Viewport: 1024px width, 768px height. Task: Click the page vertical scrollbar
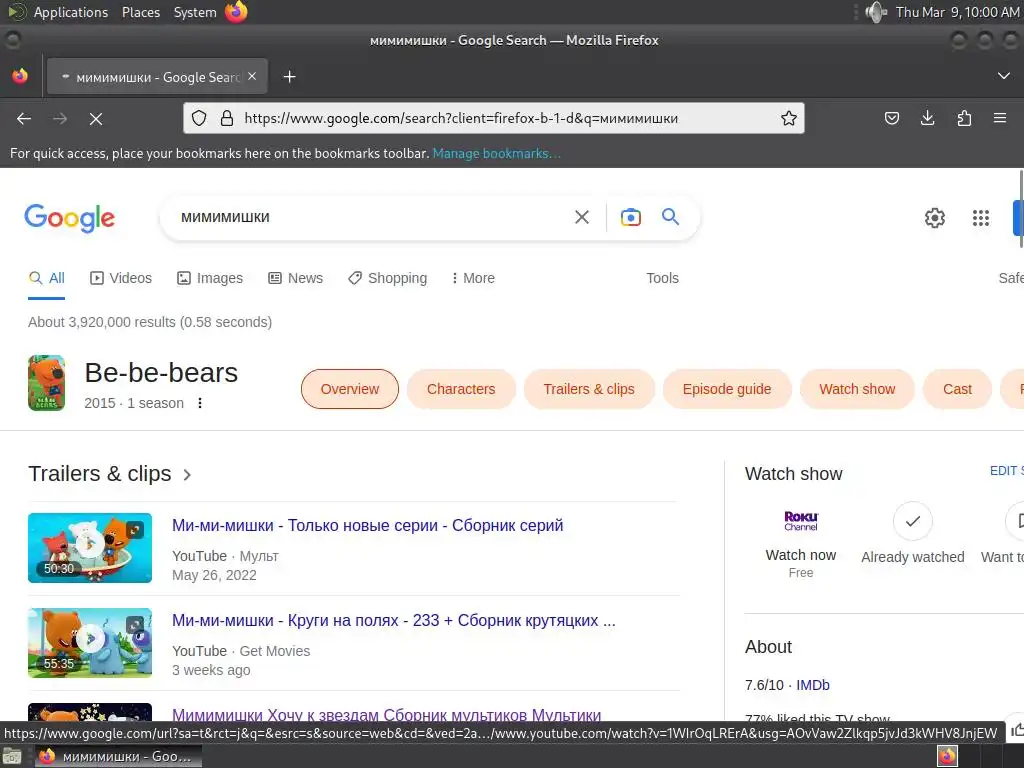coord(1021,209)
